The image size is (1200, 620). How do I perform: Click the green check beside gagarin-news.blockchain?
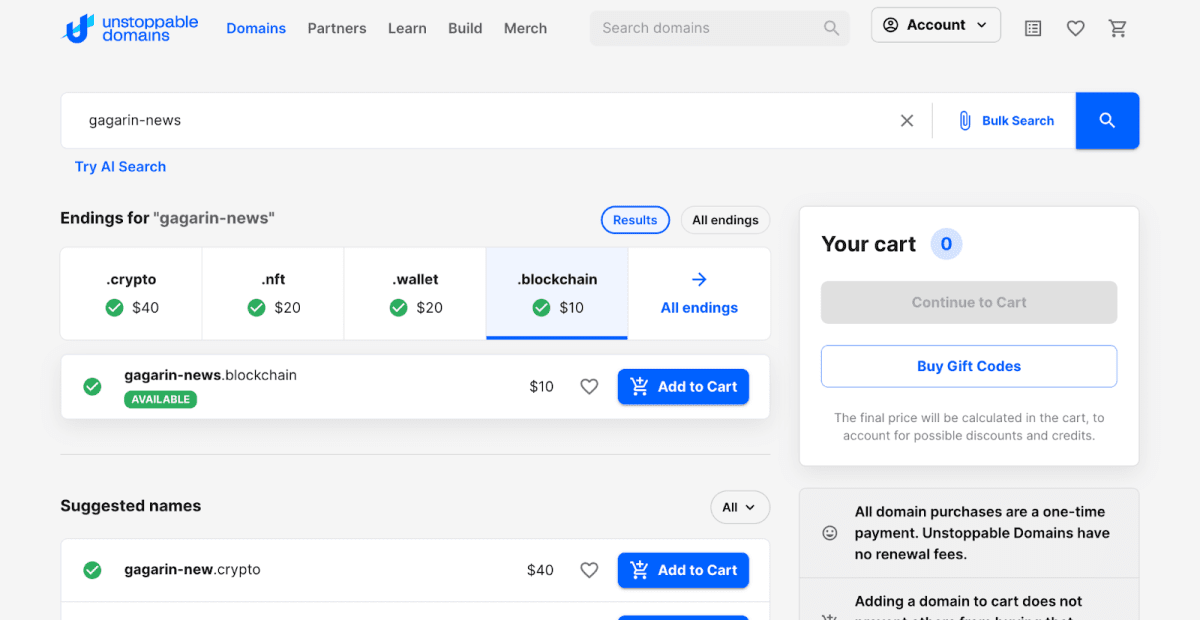point(92,387)
